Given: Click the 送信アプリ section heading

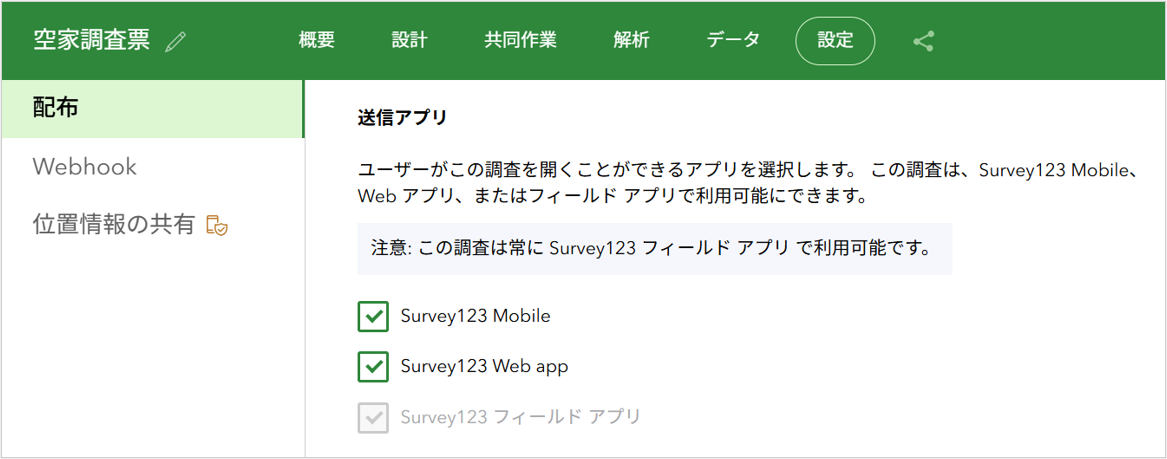Looking at the screenshot, I should coord(402,118).
